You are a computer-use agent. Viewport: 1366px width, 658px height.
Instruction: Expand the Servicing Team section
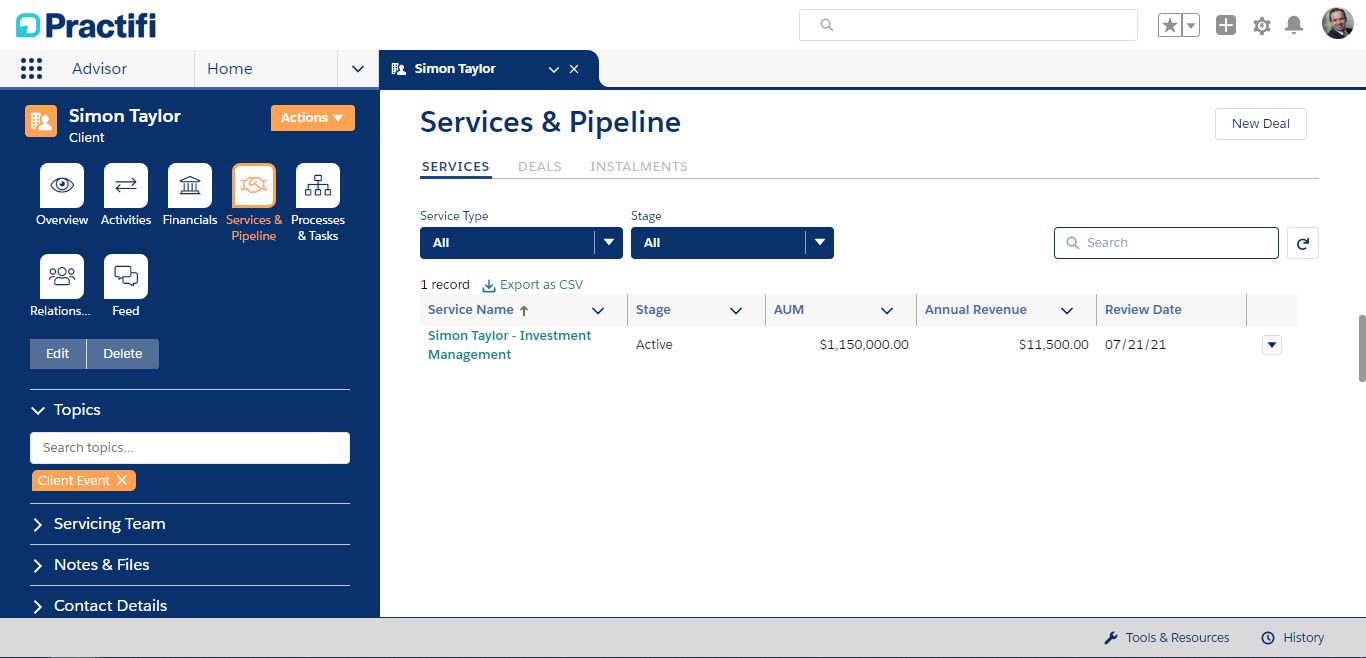38,524
